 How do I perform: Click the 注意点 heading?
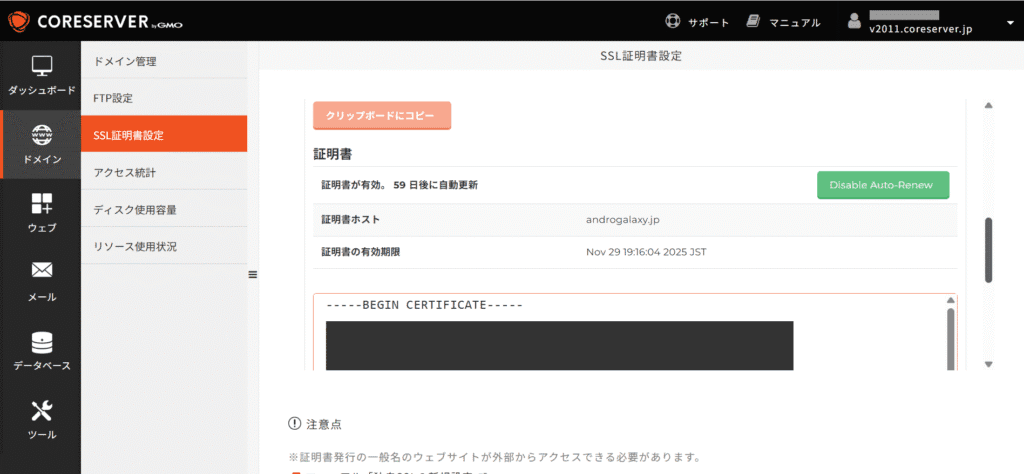tap(323, 424)
